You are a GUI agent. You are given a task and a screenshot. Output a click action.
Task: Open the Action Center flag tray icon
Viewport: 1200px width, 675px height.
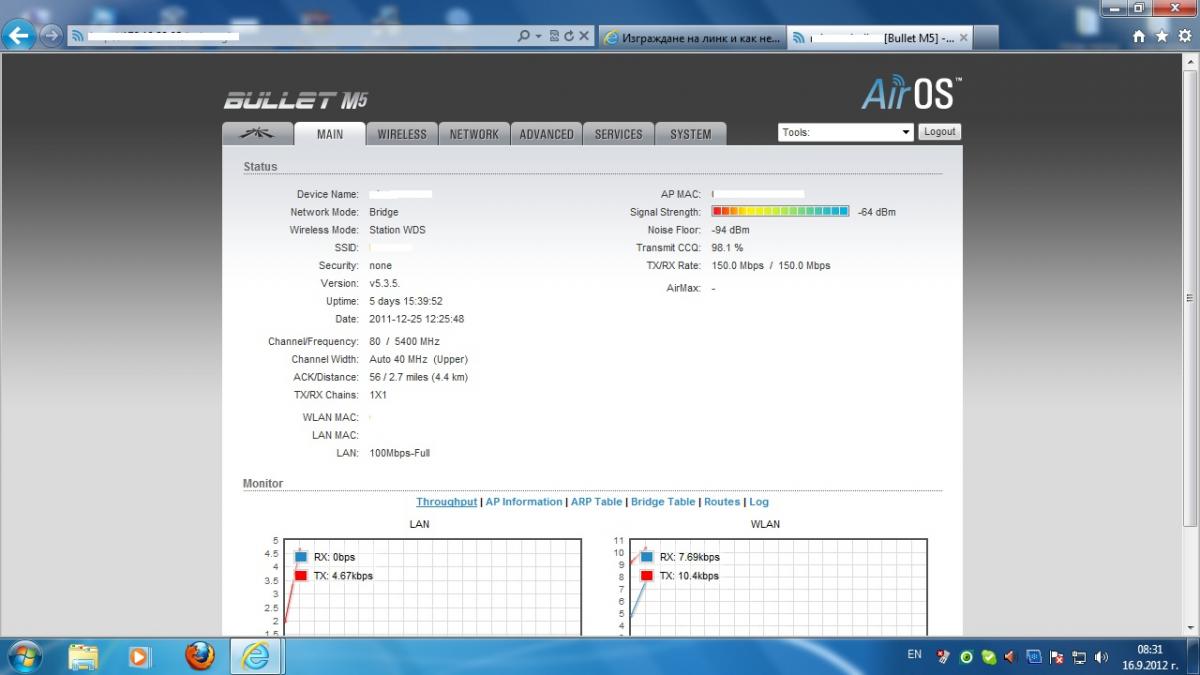point(1056,657)
